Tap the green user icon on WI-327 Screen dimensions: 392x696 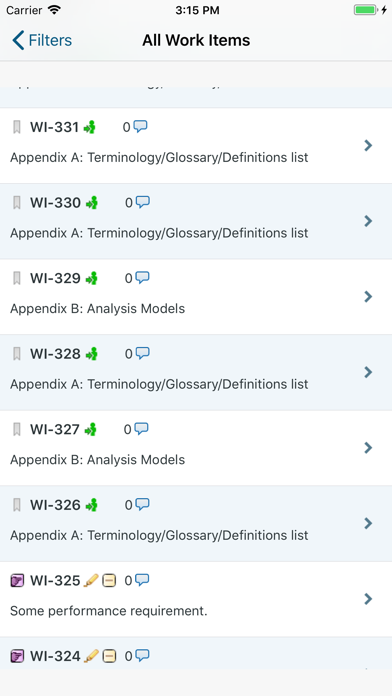(91, 429)
